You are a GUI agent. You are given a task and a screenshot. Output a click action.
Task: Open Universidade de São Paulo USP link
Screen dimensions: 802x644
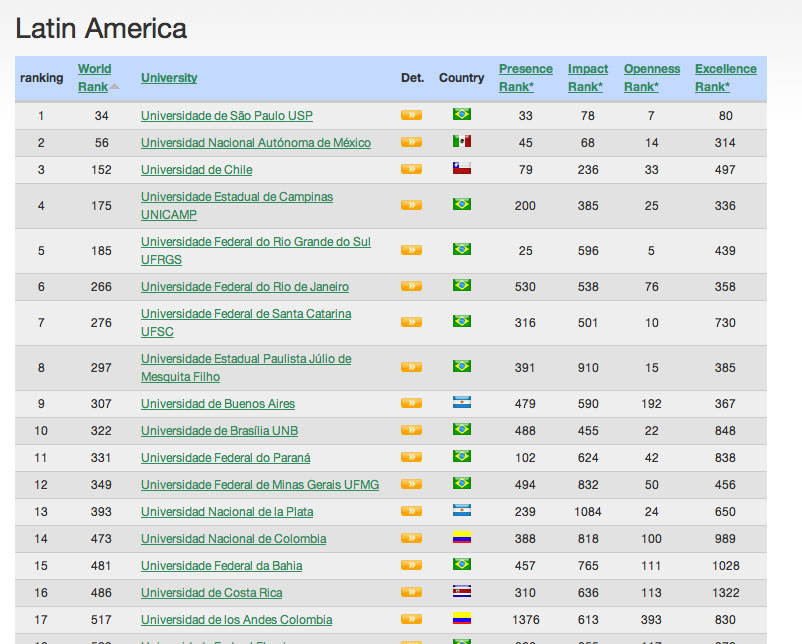[x=227, y=116]
